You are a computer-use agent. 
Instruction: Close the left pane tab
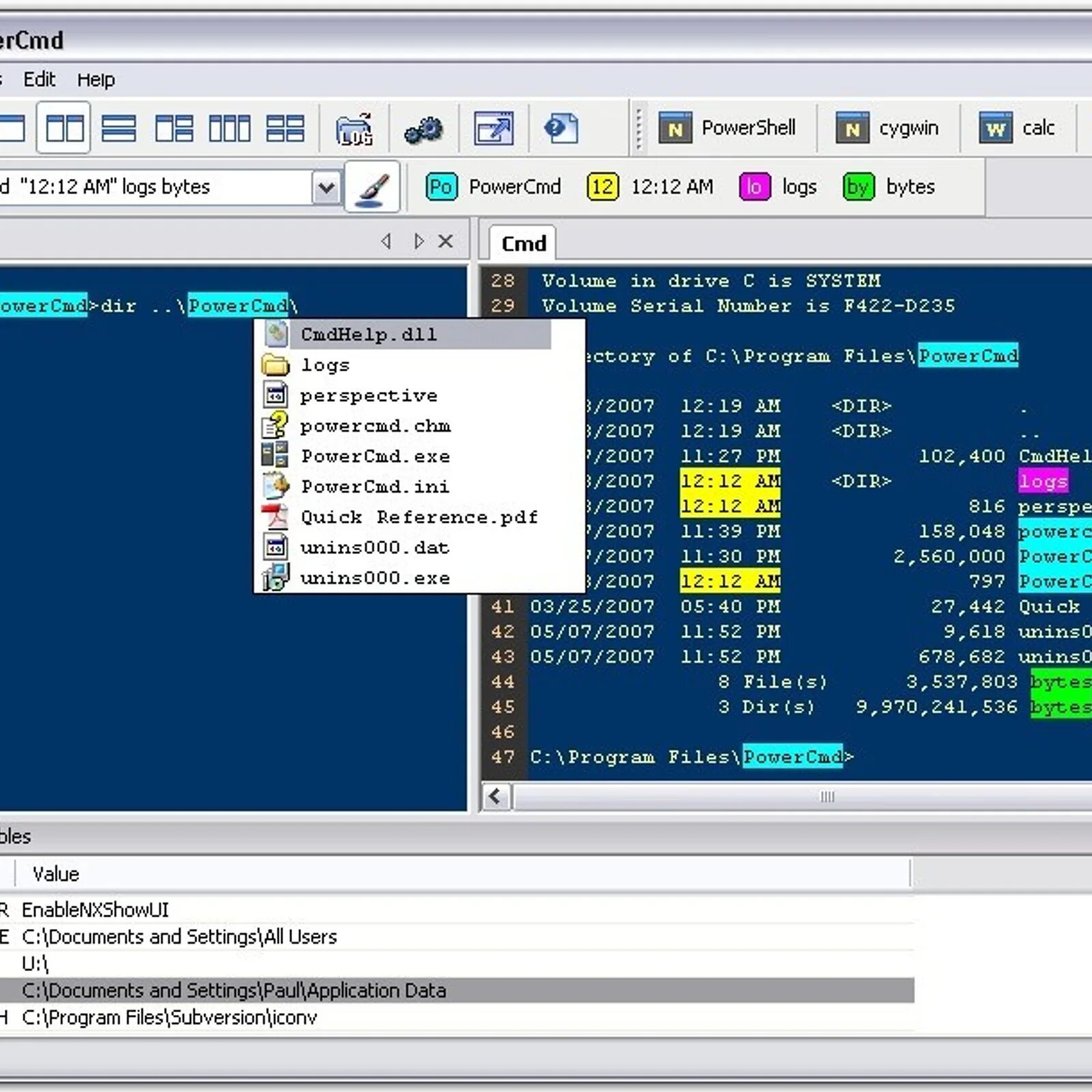[x=446, y=241]
